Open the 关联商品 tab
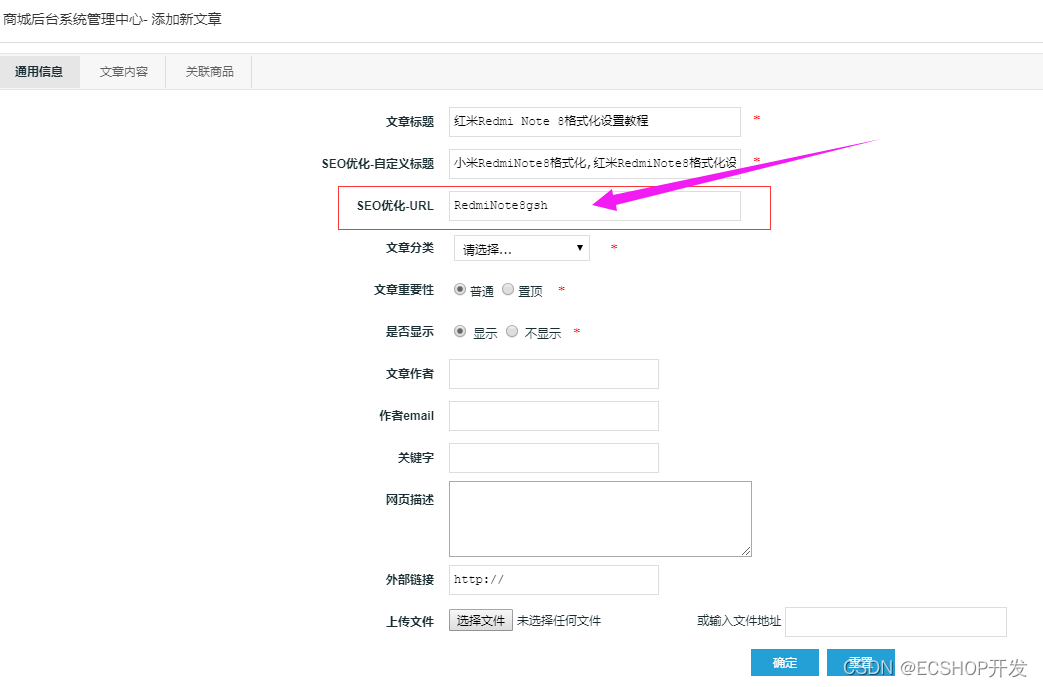The width and height of the screenshot is (1043, 687). point(210,72)
